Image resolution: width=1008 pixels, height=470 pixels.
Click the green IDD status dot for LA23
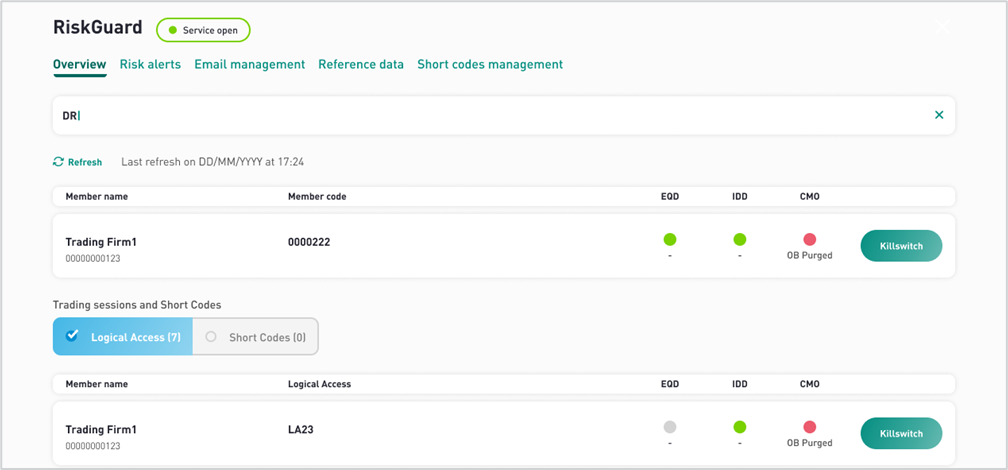point(739,427)
